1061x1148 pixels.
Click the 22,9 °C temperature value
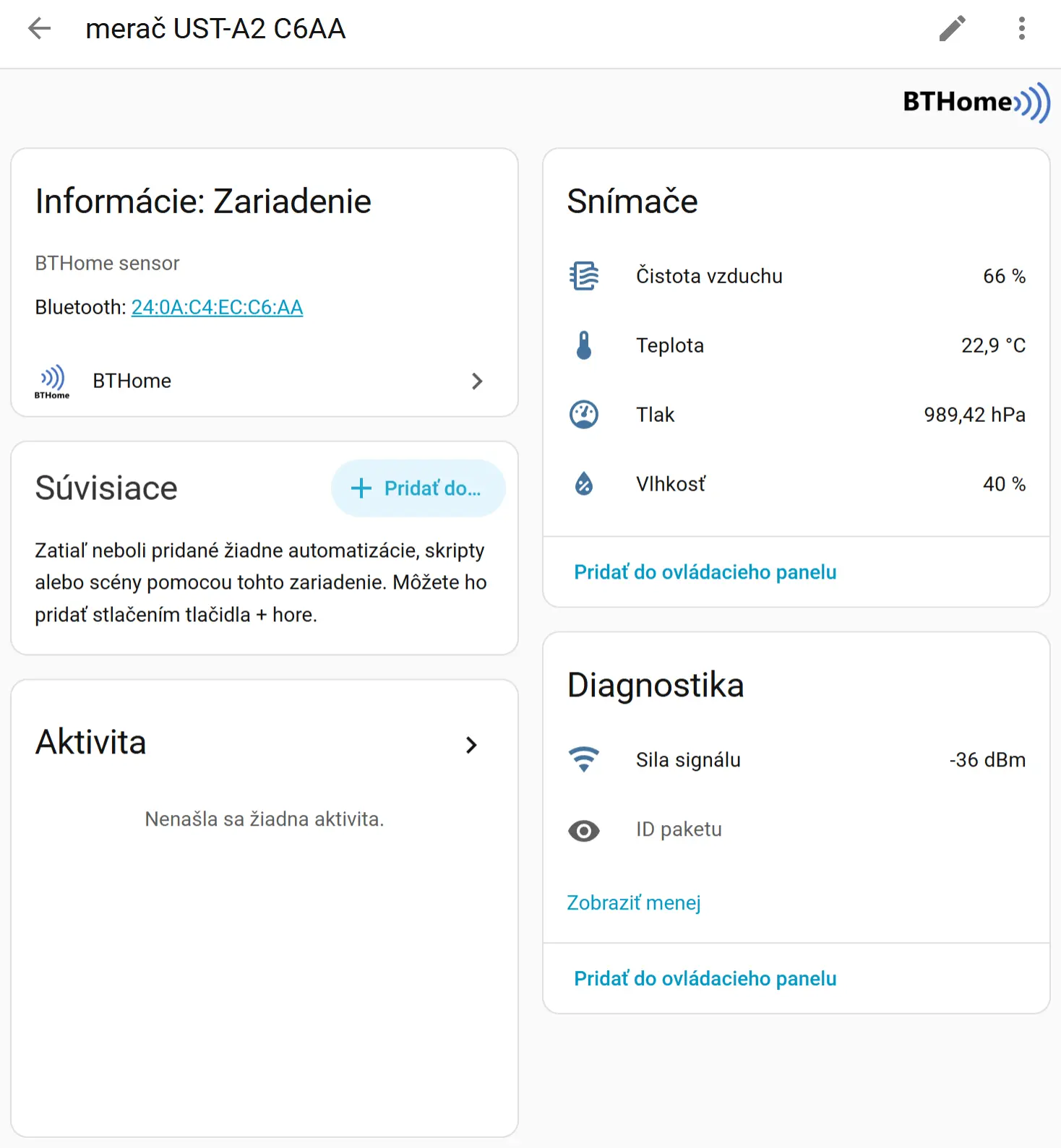pos(993,345)
